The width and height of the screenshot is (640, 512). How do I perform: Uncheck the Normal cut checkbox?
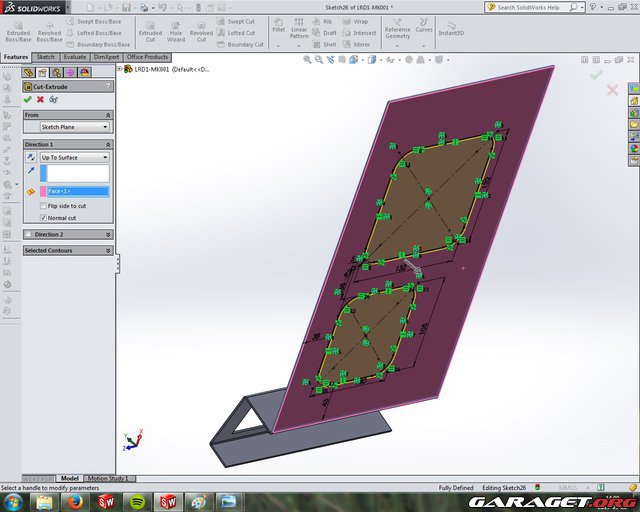point(43,217)
